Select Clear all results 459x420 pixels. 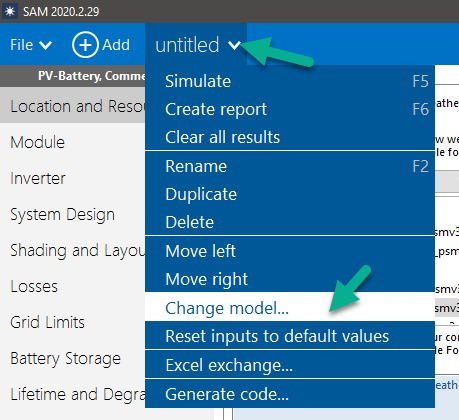[x=290, y=137]
